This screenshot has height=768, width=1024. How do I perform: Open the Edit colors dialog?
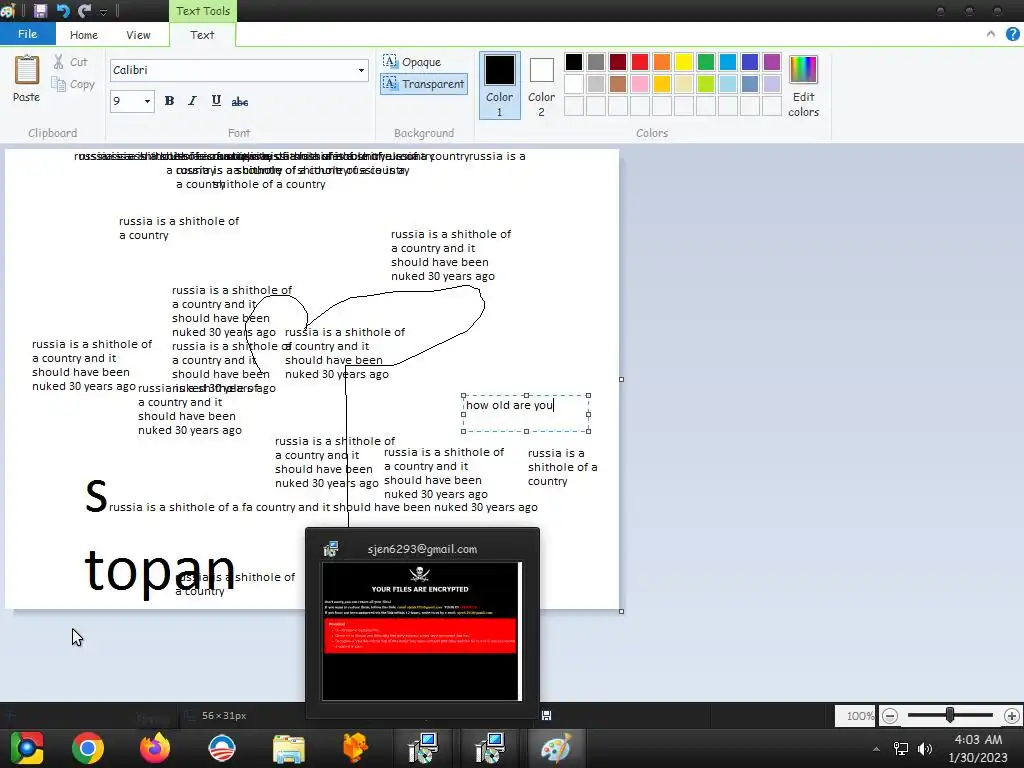pos(803,86)
